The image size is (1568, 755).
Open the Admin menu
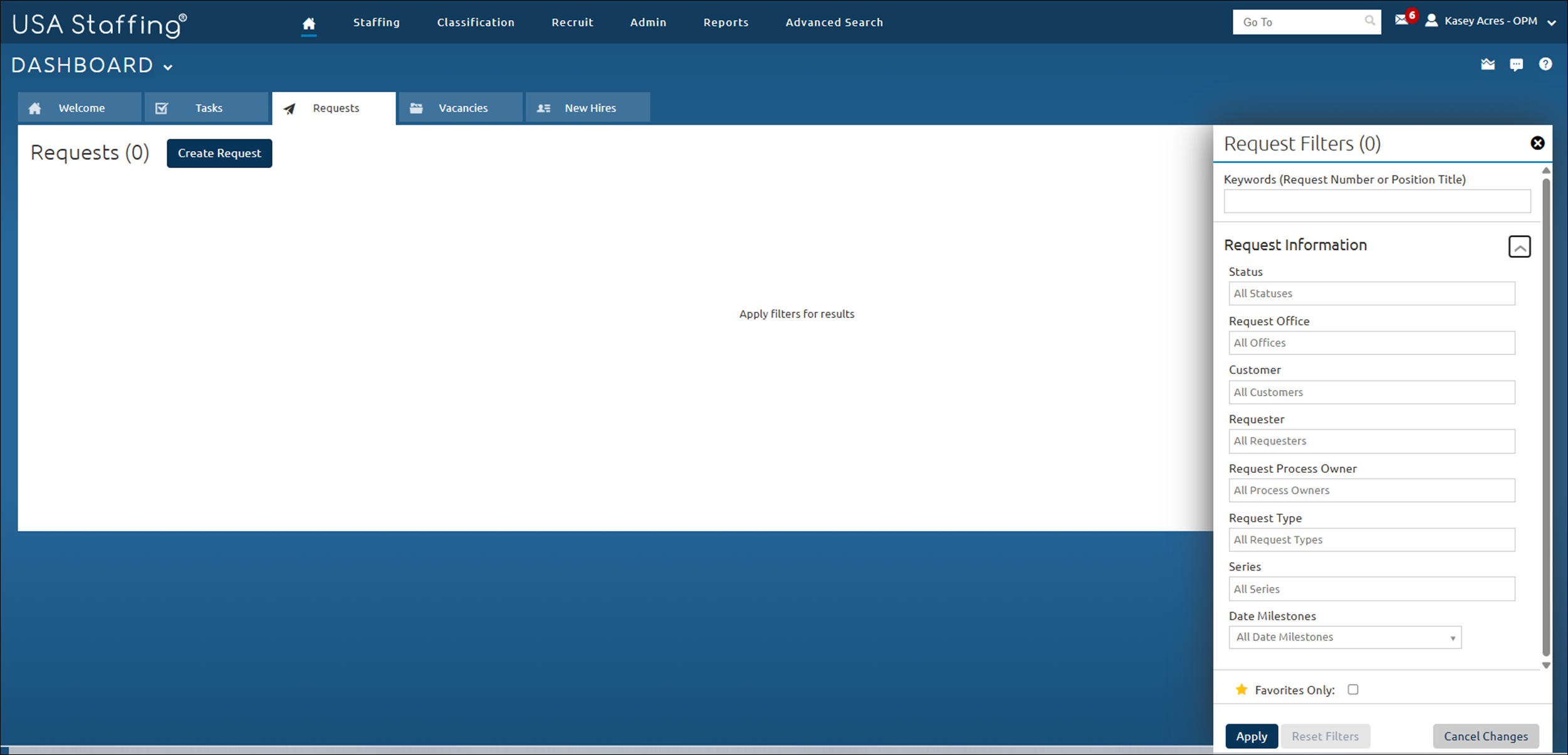[x=648, y=23]
